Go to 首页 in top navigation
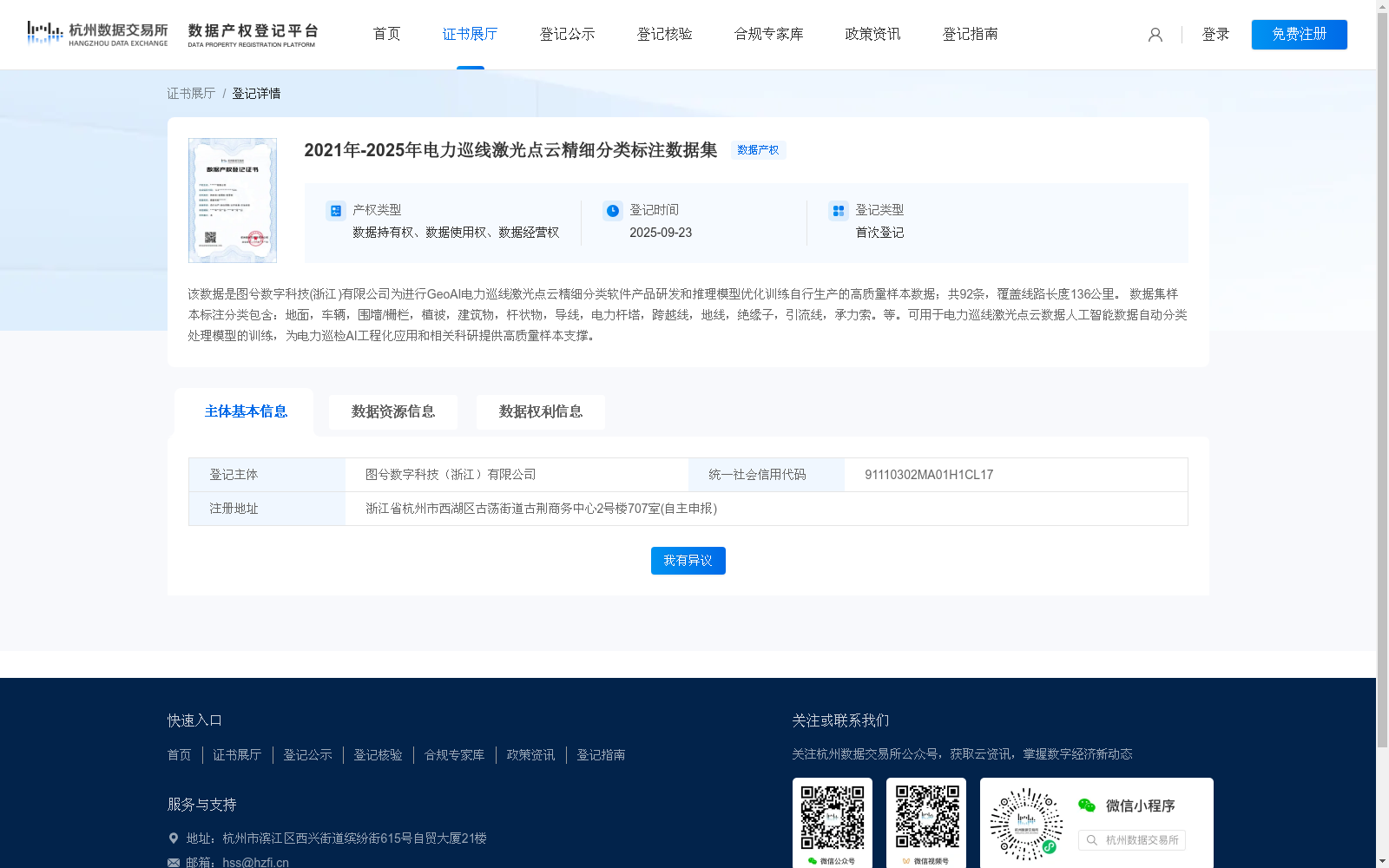 pos(386,34)
